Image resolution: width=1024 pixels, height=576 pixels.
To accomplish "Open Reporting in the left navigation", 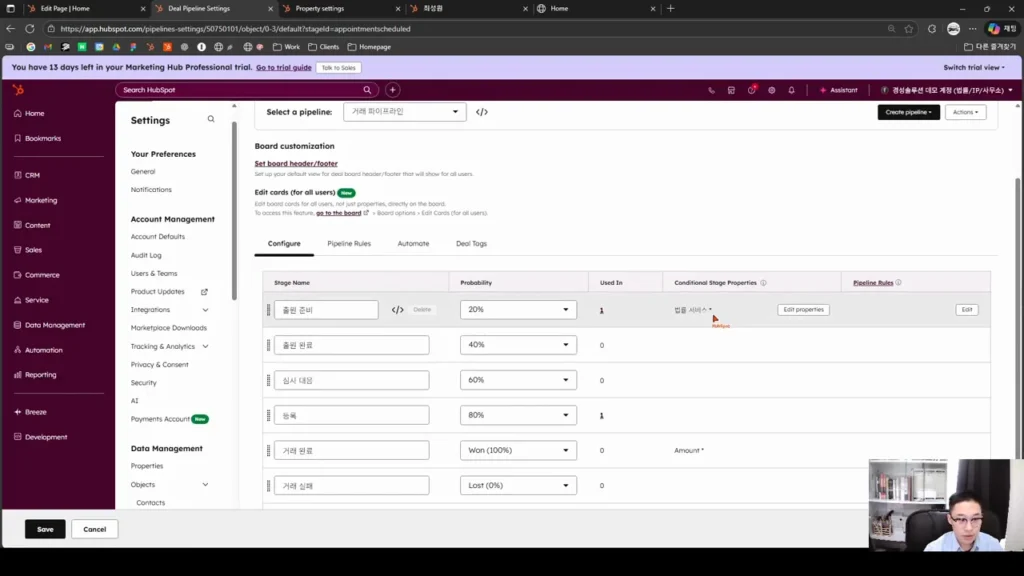I will point(35,375).
